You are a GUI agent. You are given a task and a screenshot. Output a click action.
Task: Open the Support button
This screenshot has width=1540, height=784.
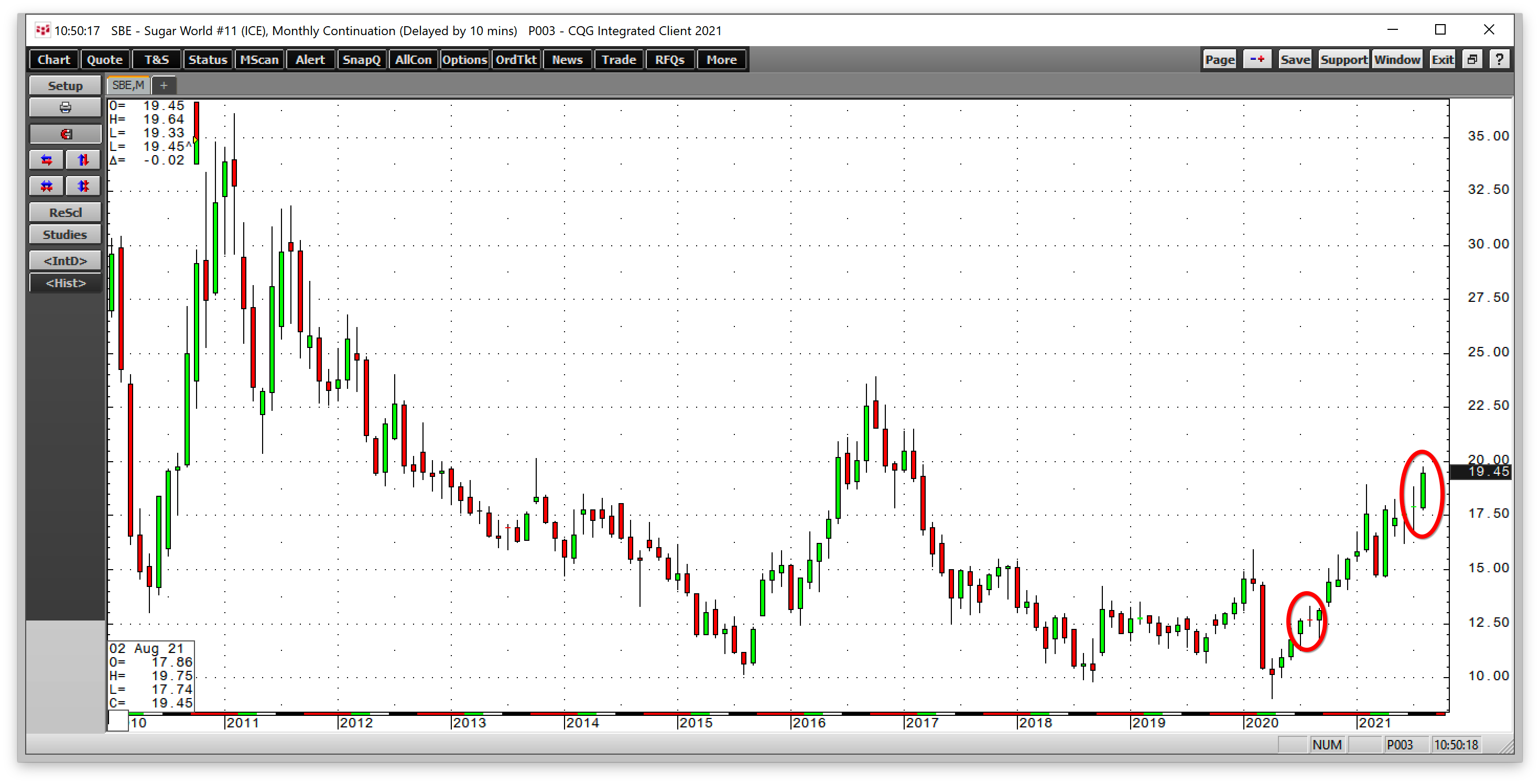click(1344, 59)
